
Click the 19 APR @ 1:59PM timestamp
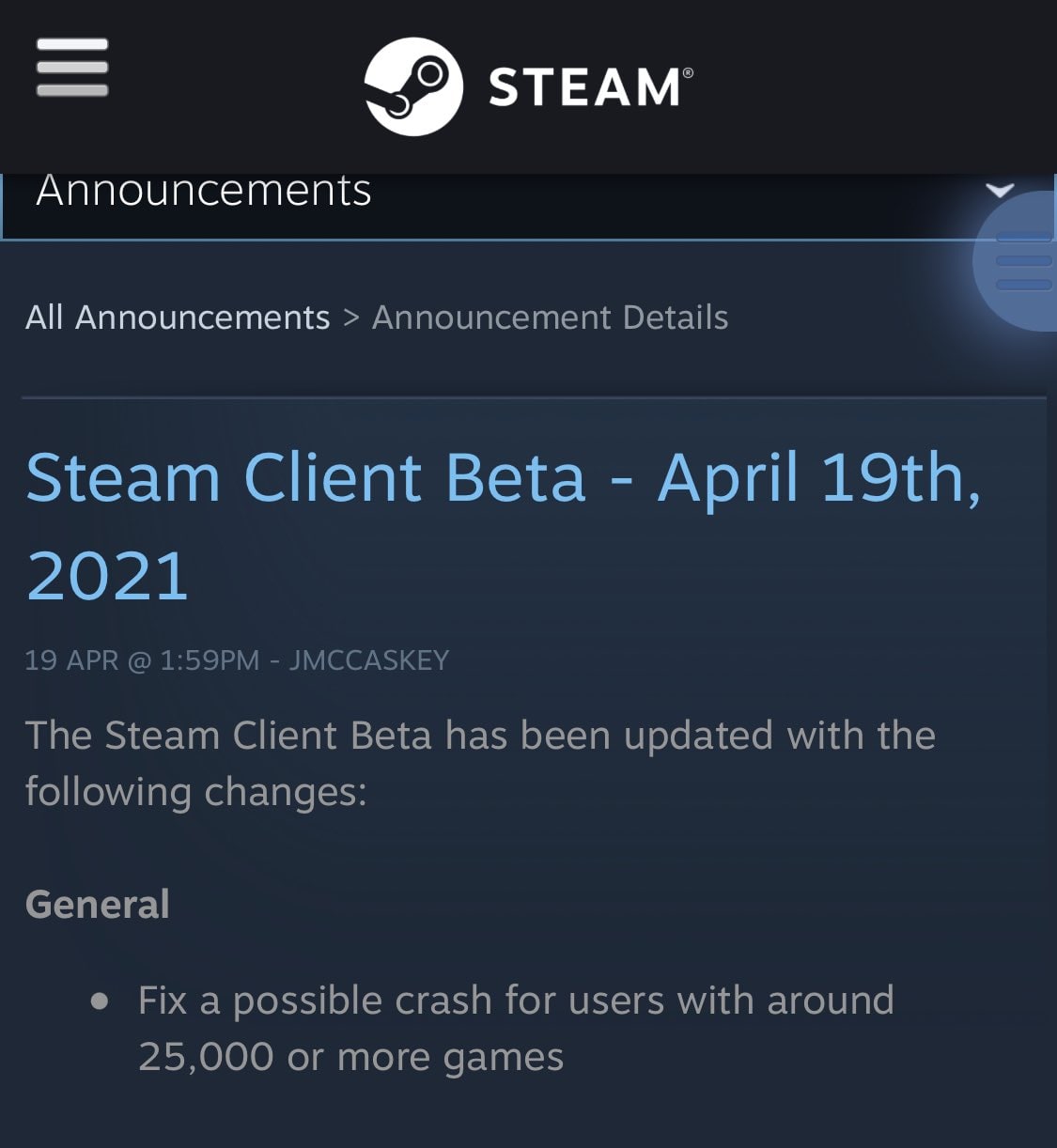click(x=141, y=660)
